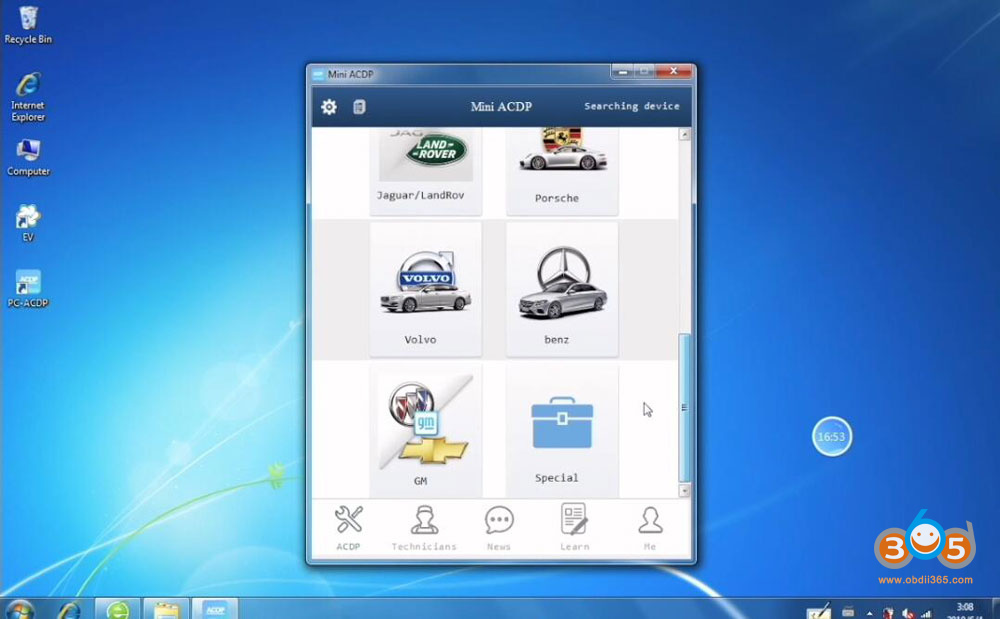This screenshot has height=619, width=1000.
Task: Open the Me profile tab
Action: 650,528
